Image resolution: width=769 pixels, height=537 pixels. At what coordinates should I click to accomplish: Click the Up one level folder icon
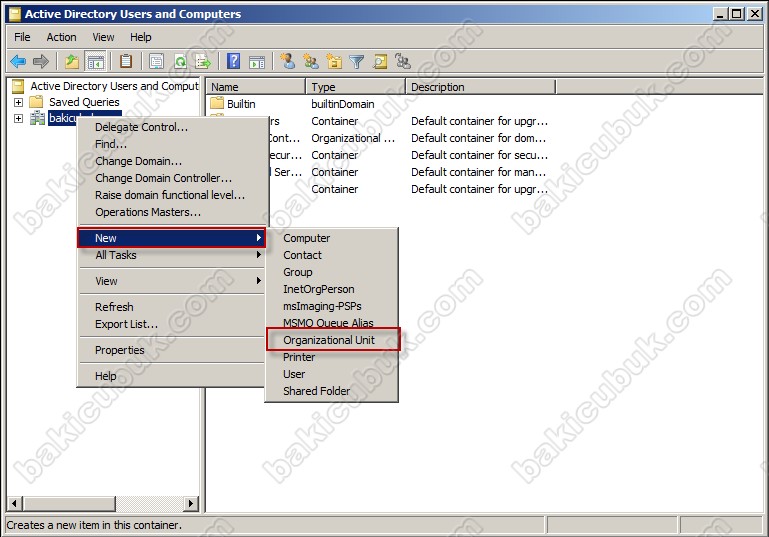(x=72, y=61)
